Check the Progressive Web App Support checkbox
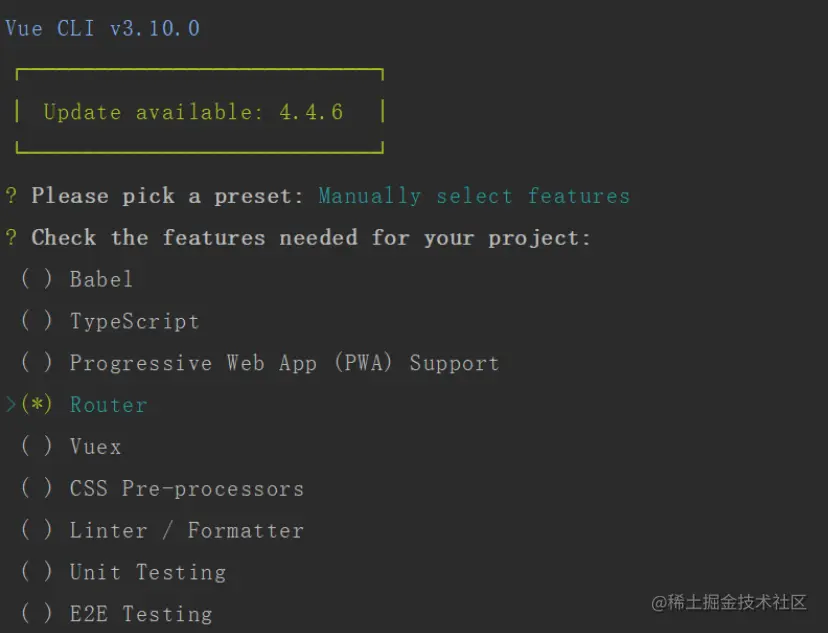Viewport: 828px width, 633px height. tap(36, 363)
